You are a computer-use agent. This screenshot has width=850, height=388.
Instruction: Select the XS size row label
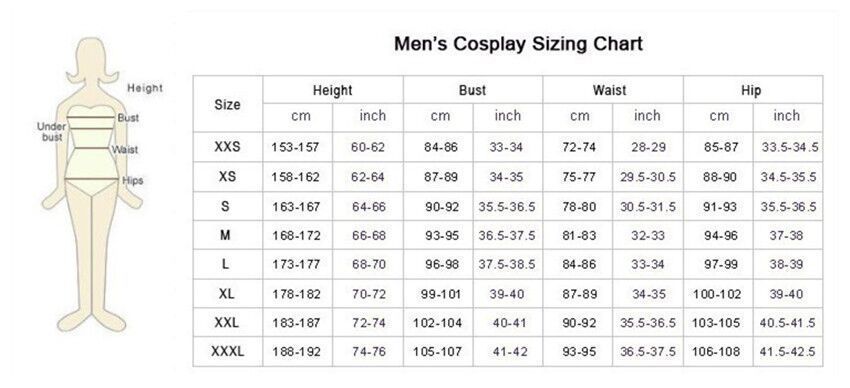click(x=228, y=177)
